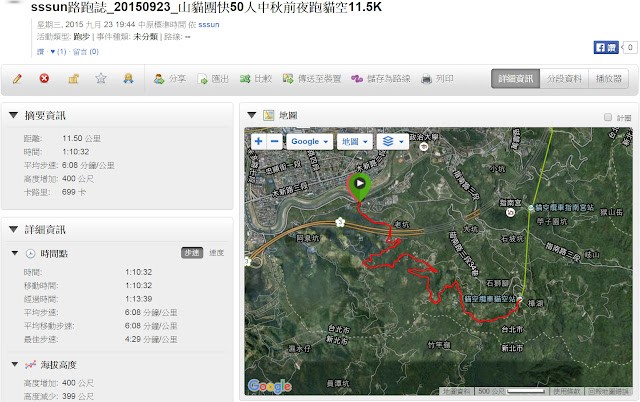The width and height of the screenshot is (640, 402).
Task: Click the 4:29 分鐘/公里 best pace value
Action: point(151,339)
